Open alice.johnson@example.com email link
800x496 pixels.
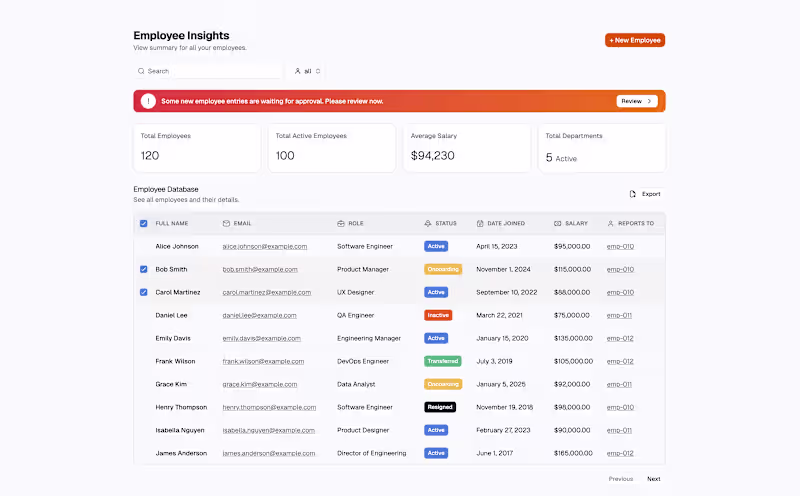pos(265,246)
